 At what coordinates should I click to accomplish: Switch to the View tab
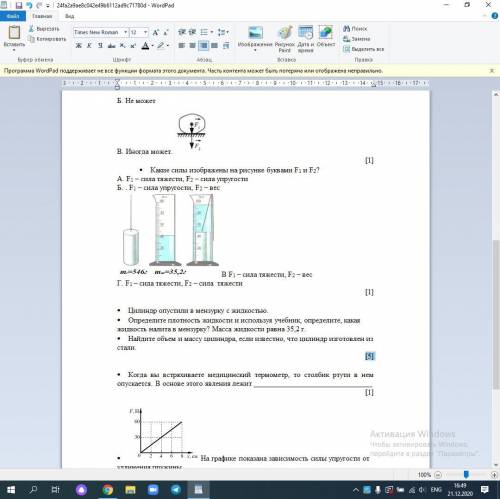[x=69, y=16]
